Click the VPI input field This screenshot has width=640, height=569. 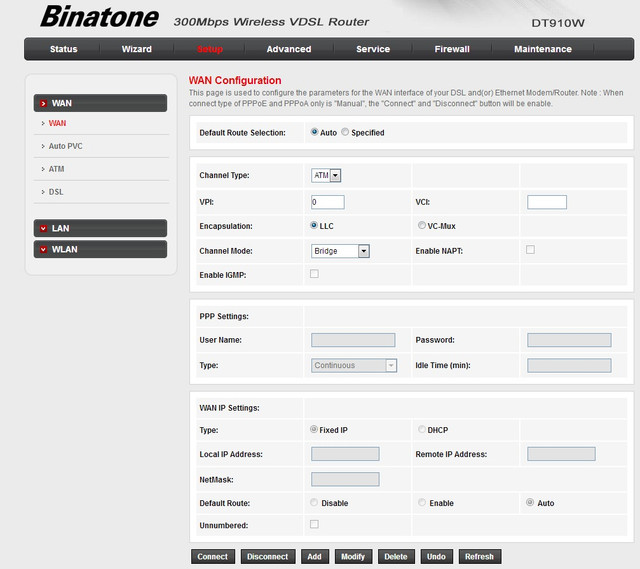click(328, 202)
